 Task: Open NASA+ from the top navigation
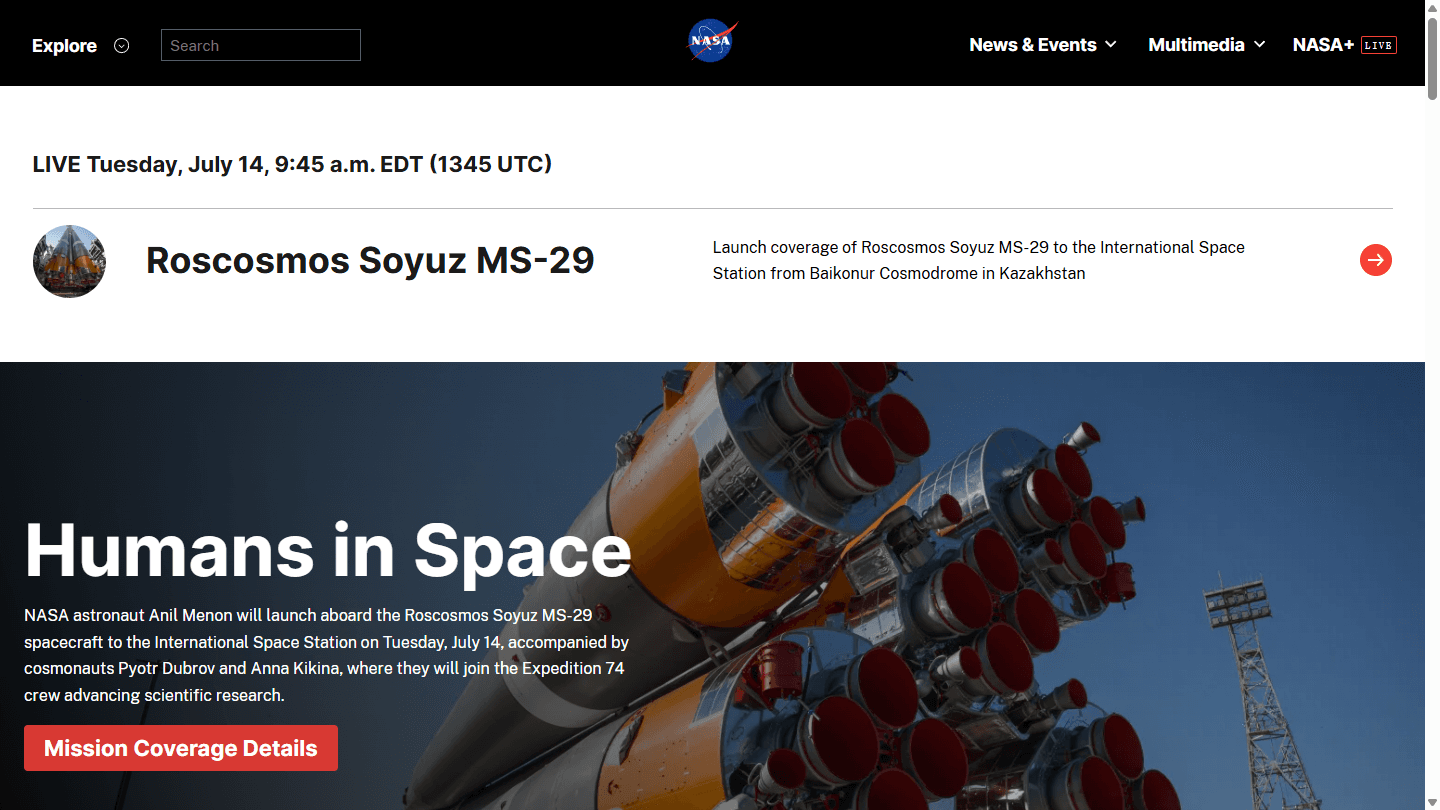pos(1323,45)
